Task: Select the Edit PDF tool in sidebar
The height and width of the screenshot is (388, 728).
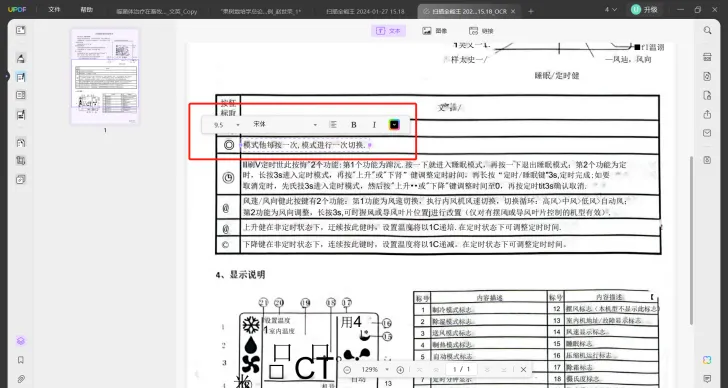Action: click(x=20, y=77)
